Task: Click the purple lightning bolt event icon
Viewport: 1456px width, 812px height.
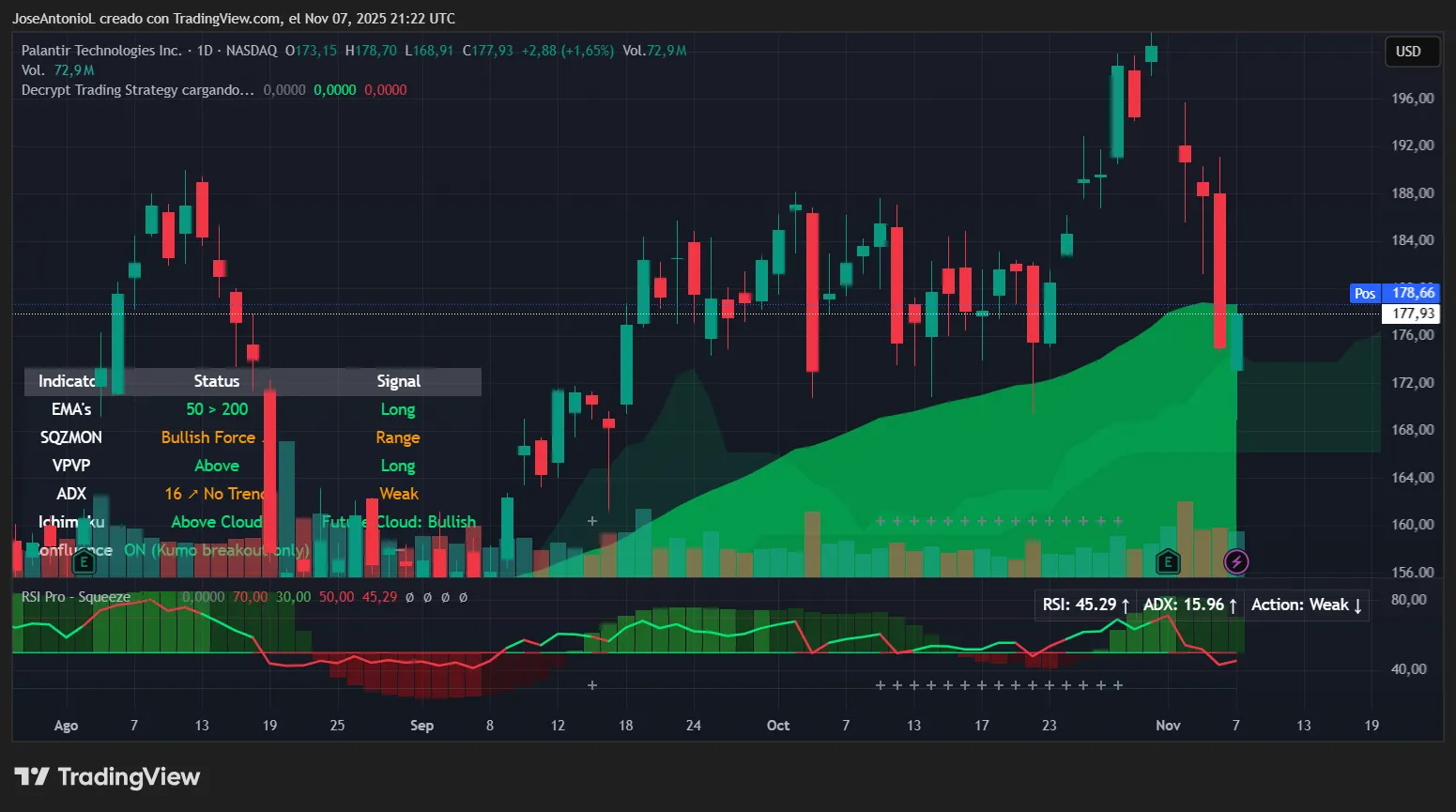Action: 1236,561
